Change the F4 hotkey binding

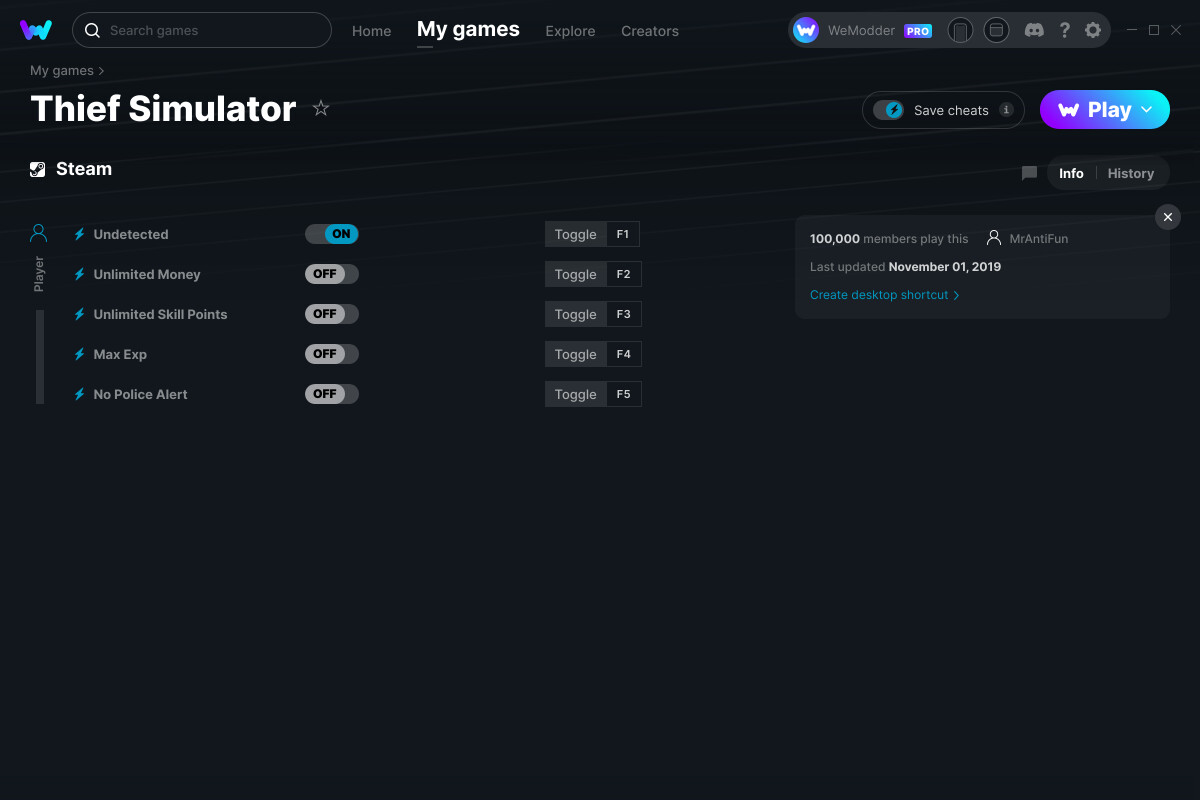624,354
